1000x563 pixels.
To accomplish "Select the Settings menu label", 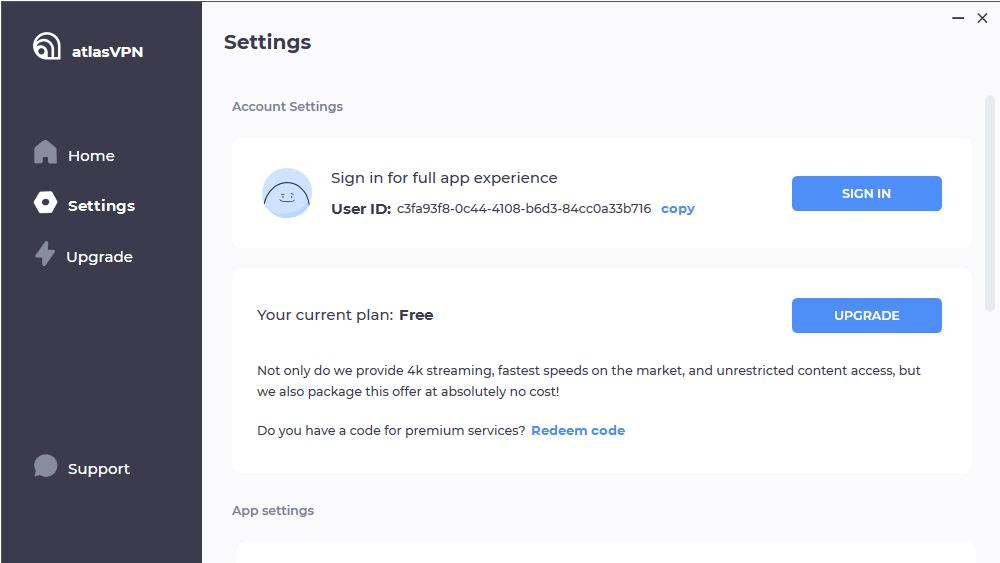I will (101, 206).
